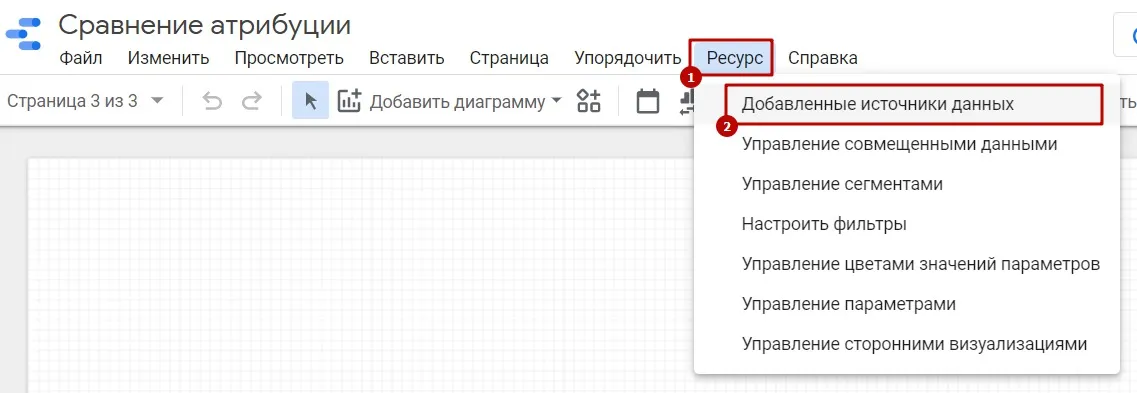Open the 'Упорядочить' menu
The width and height of the screenshot is (1137, 393).
click(x=628, y=58)
